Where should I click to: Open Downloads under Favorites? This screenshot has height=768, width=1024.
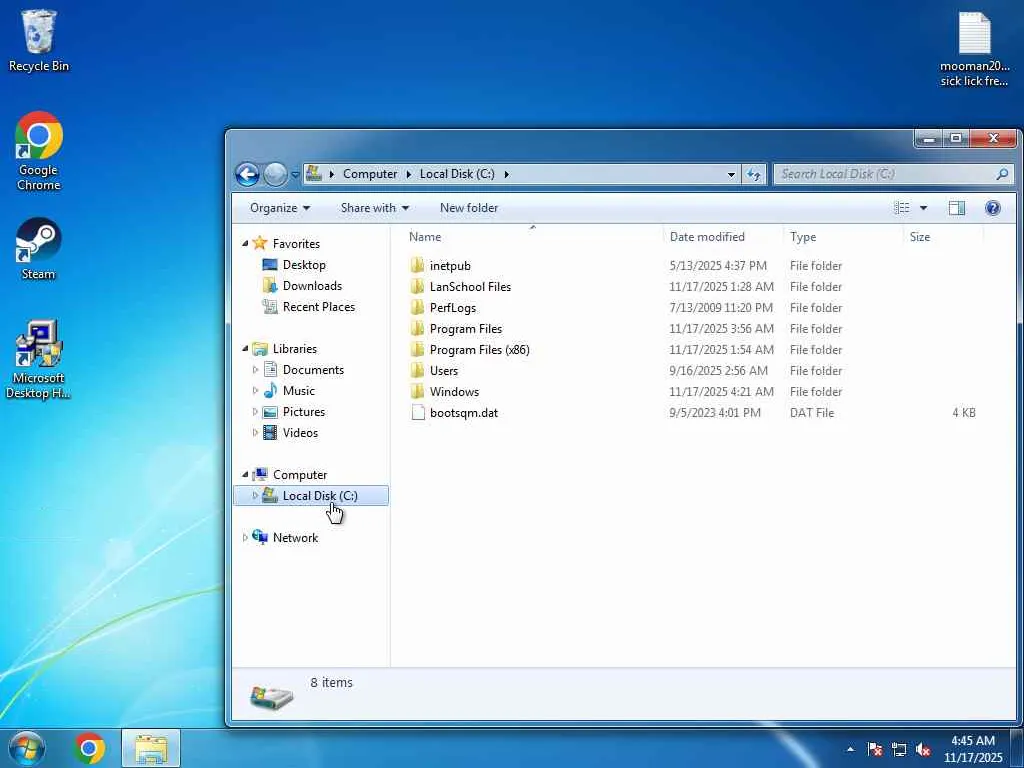point(312,285)
